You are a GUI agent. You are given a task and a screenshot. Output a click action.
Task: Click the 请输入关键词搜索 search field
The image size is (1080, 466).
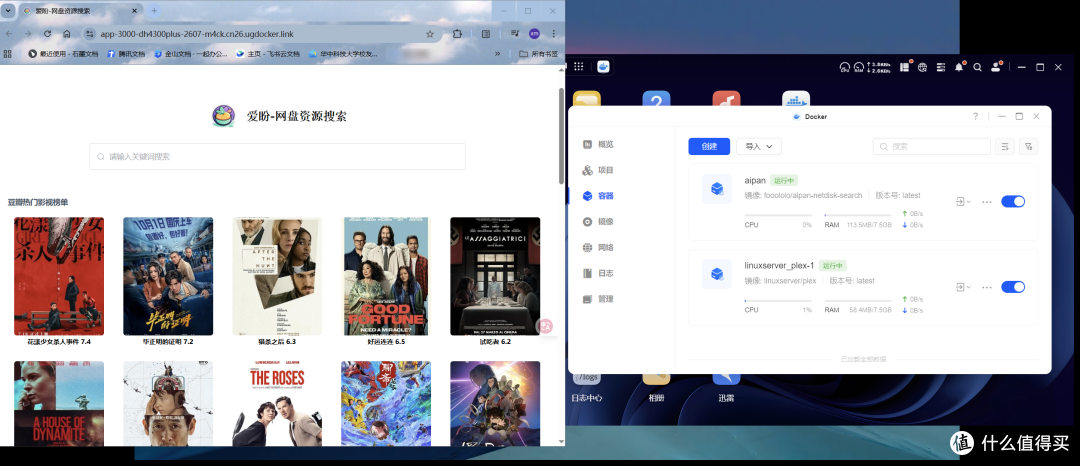[277, 156]
